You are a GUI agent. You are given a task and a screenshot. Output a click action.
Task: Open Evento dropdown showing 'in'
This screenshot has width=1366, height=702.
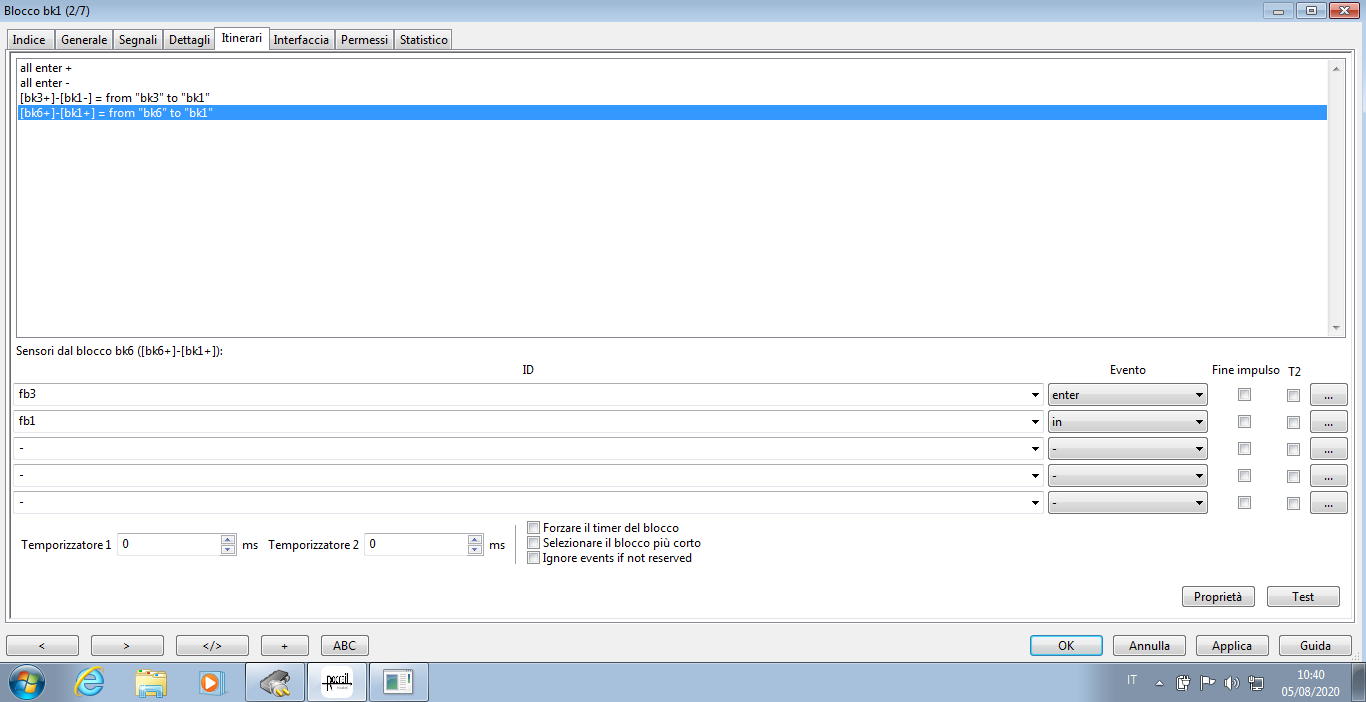tap(1127, 422)
